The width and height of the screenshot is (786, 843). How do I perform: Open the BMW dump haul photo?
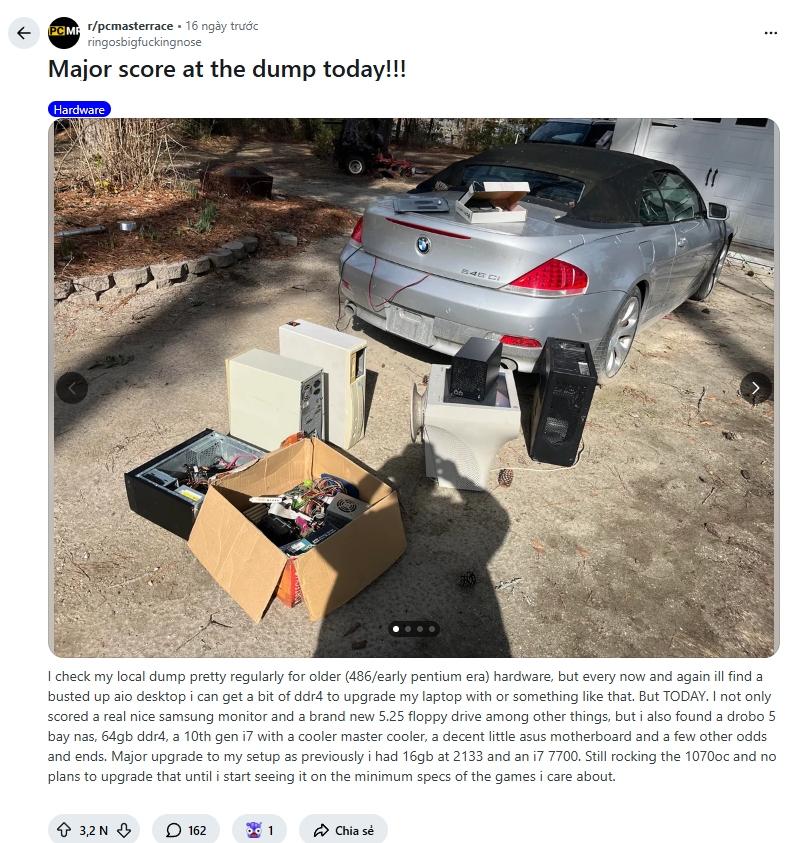pyautogui.click(x=414, y=388)
